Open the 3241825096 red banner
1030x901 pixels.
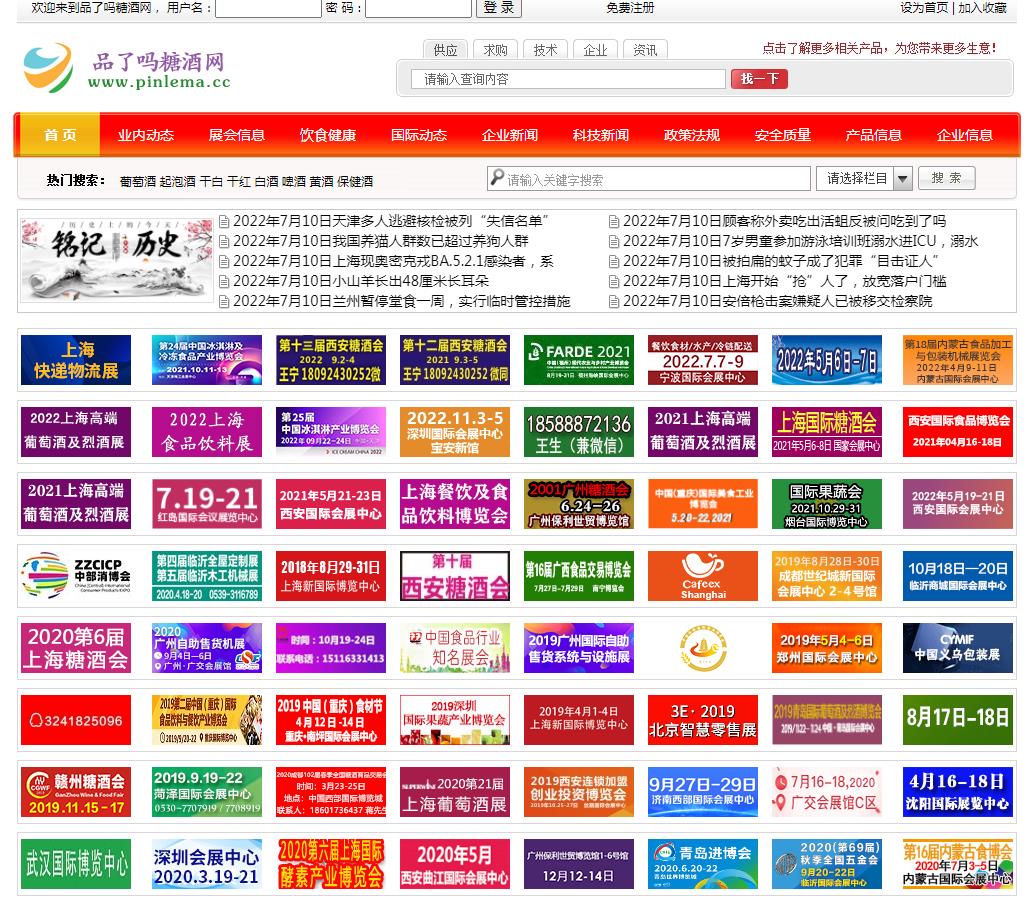76,720
